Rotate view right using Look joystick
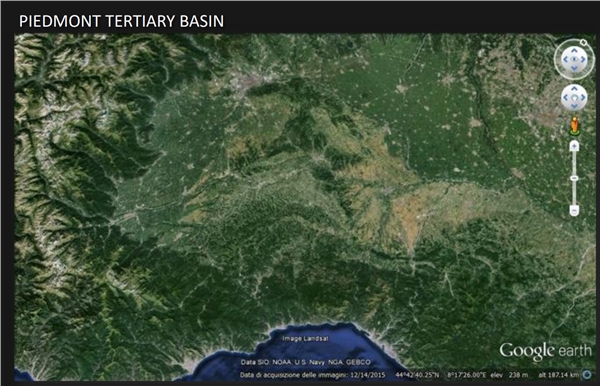600x386 pixels. (x=583, y=59)
